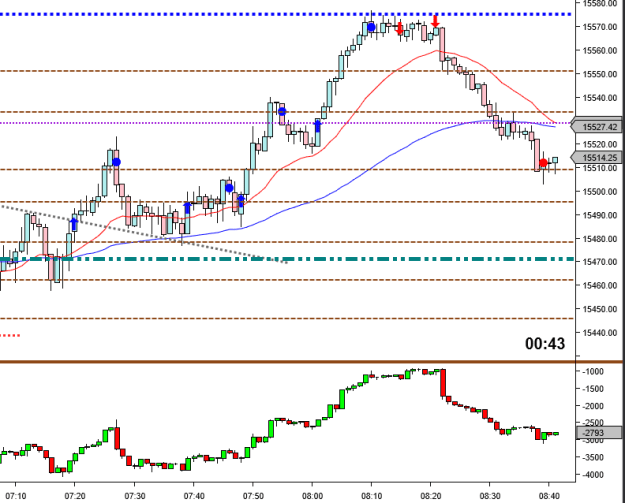The width and height of the screenshot is (625, 503).
Task: Click the blue up arrow near the 07:20 candle
Action: point(74,224)
